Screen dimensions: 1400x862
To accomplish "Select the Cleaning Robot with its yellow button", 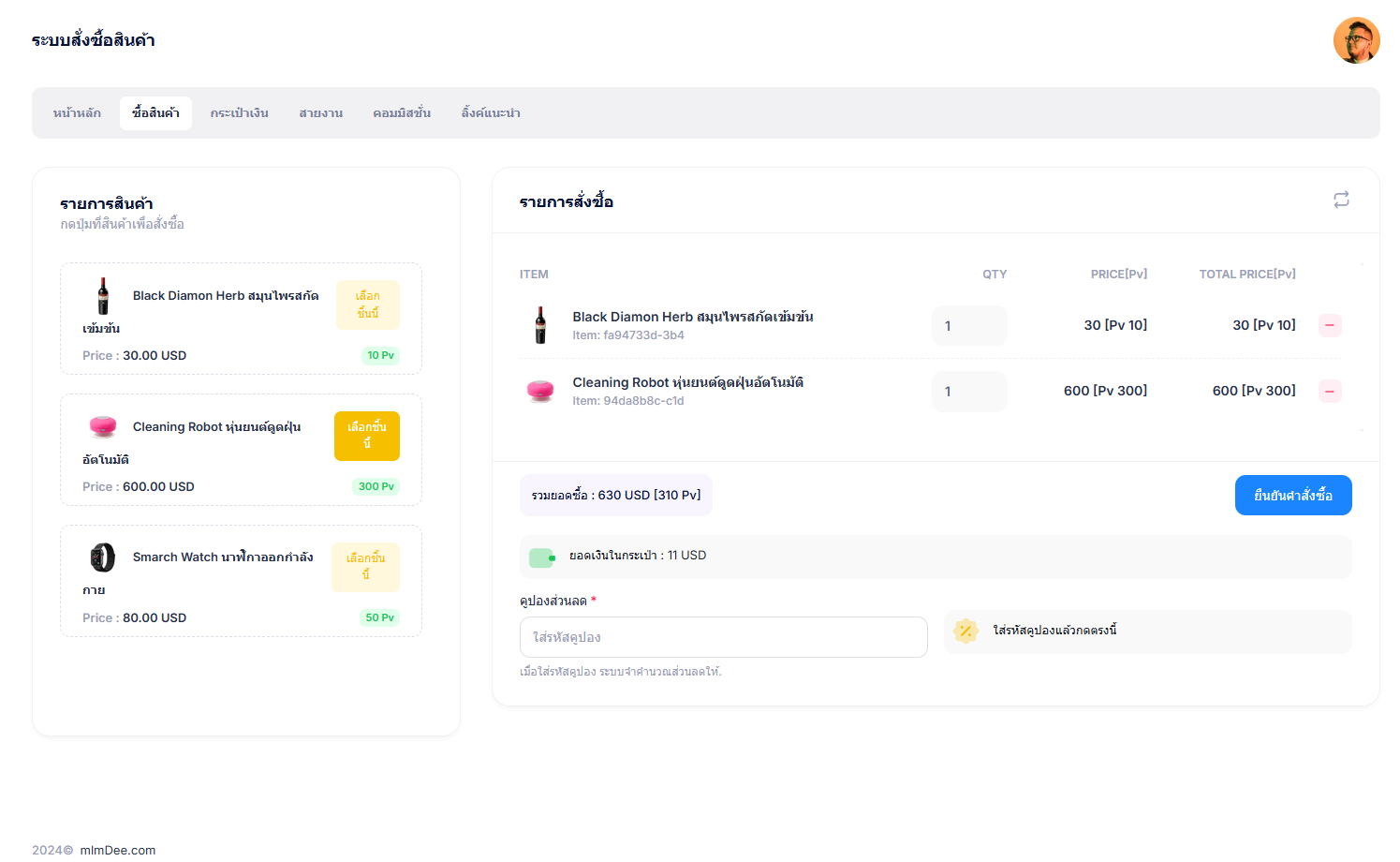I will [366, 436].
